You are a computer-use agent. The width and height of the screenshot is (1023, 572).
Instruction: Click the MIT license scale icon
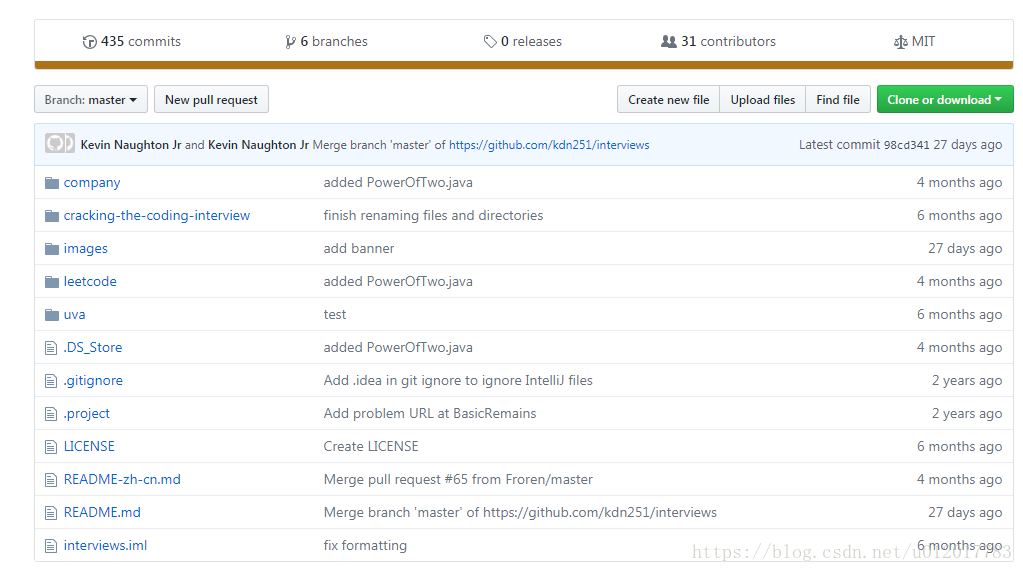pyautogui.click(x=901, y=42)
